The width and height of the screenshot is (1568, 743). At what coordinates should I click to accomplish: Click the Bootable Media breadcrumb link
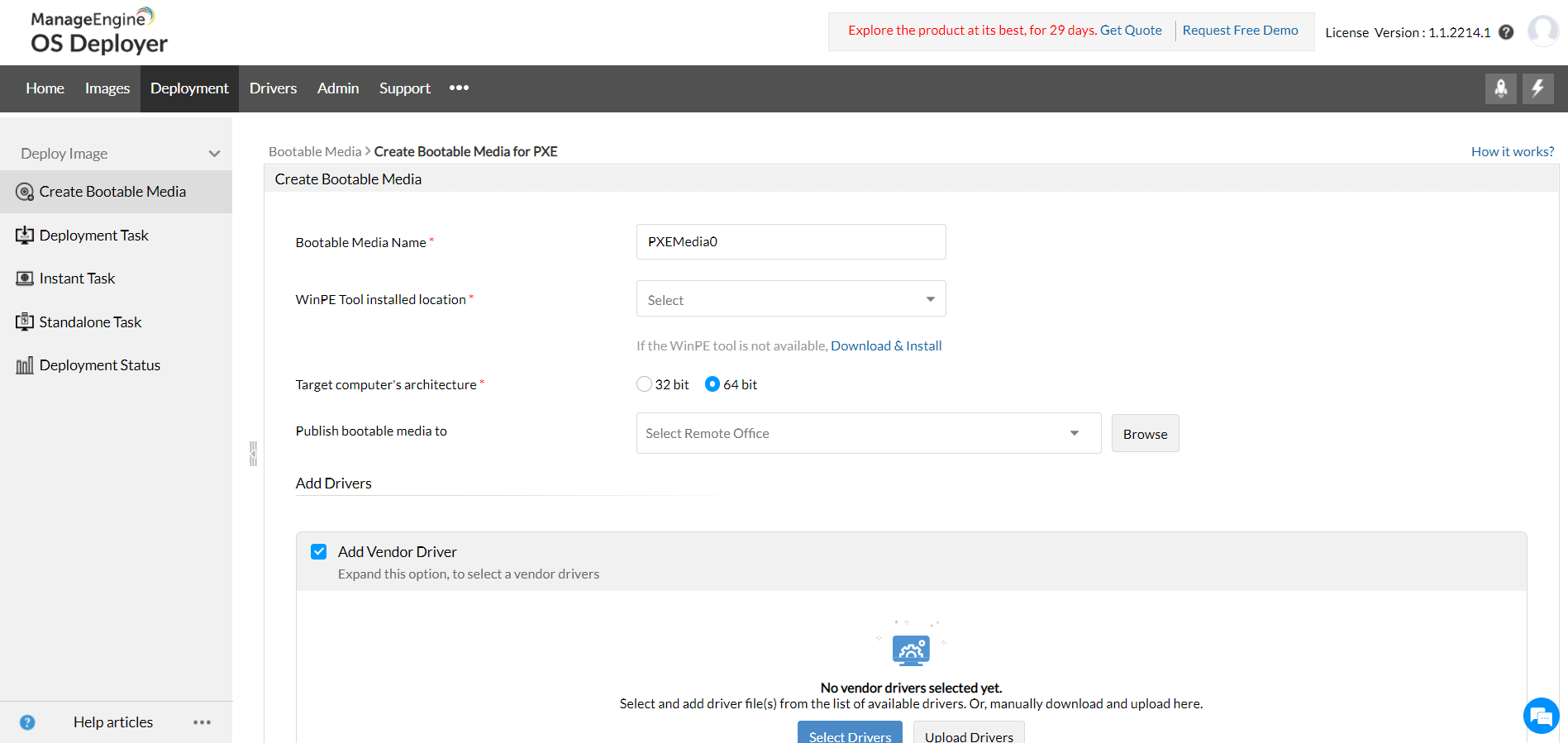pos(315,152)
